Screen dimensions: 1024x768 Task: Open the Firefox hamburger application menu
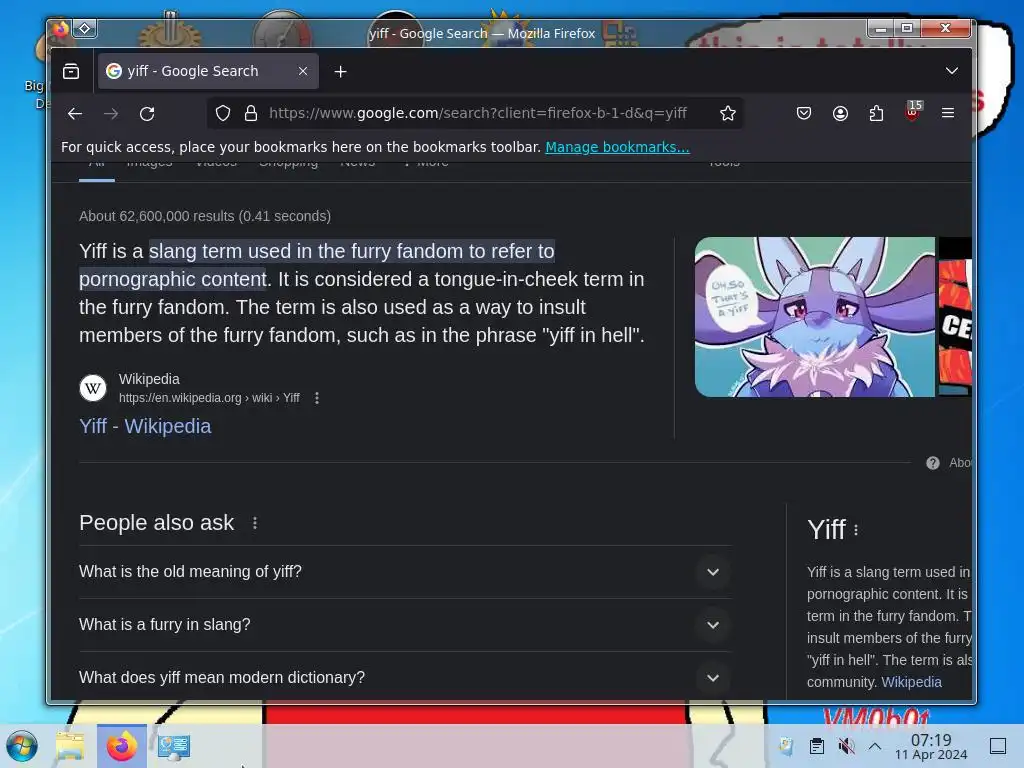pyautogui.click(x=948, y=113)
